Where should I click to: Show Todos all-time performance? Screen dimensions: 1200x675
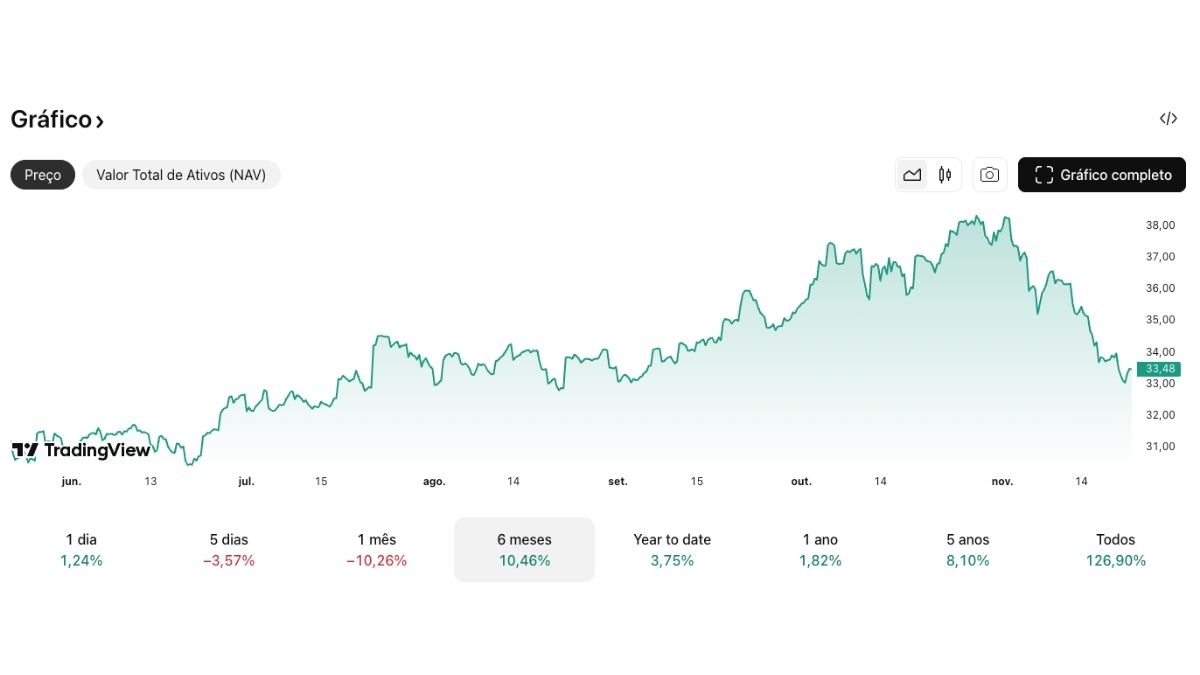tap(1116, 549)
